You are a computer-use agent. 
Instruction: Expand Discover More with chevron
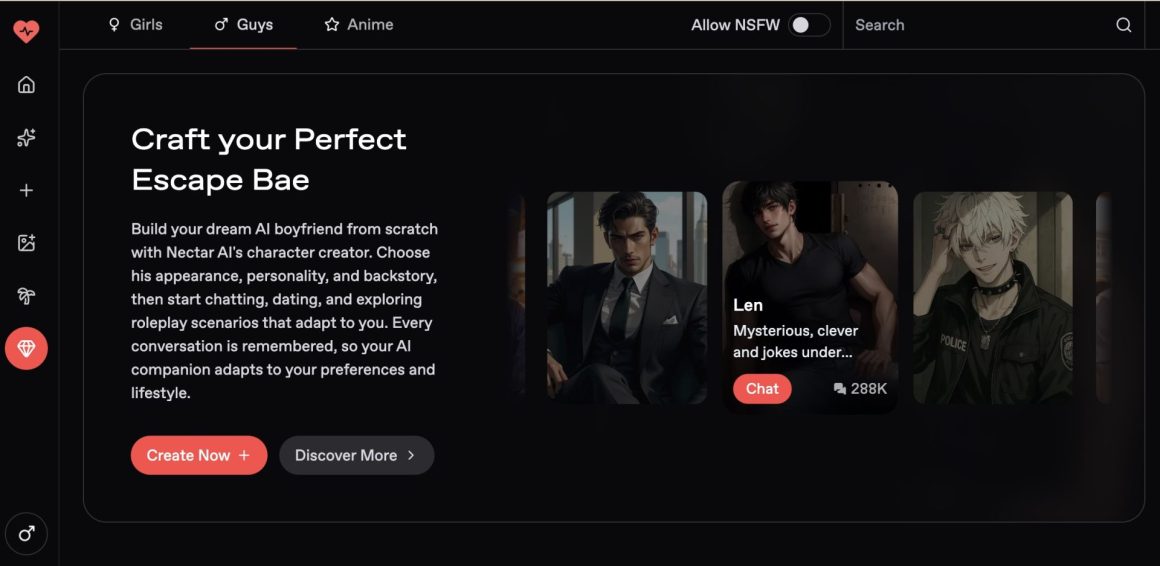357,455
